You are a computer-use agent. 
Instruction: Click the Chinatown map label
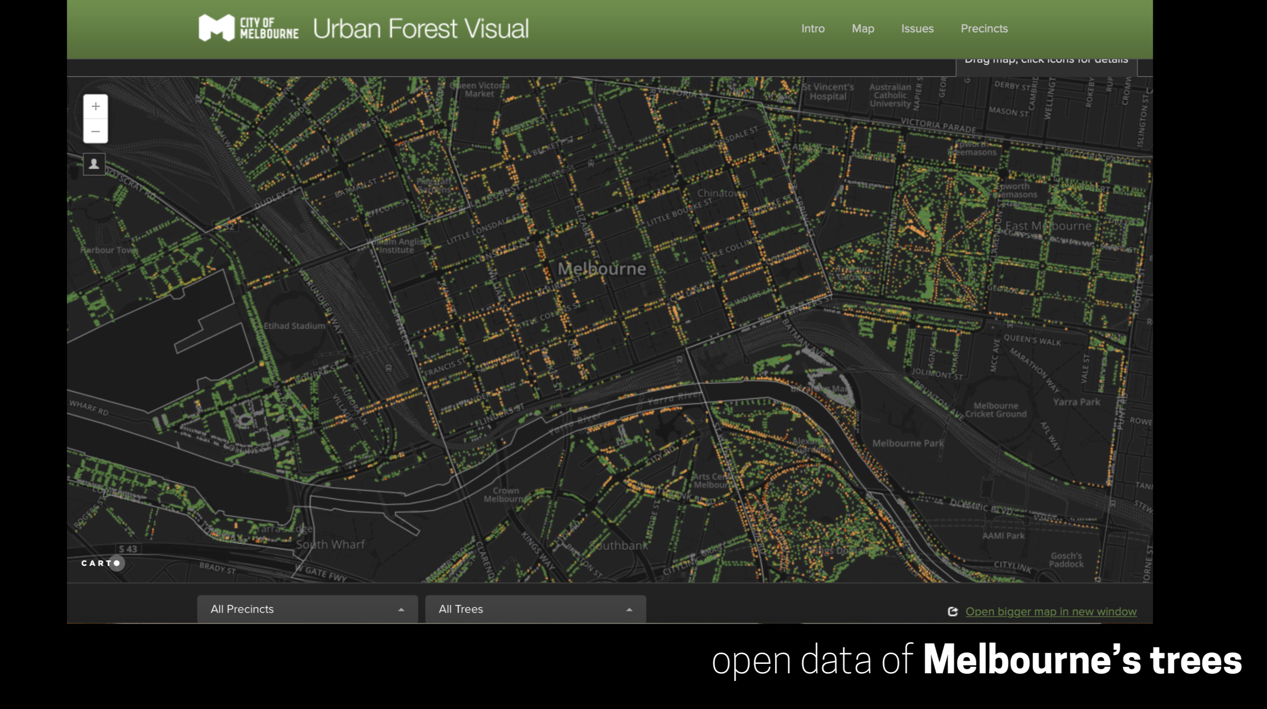(722, 193)
